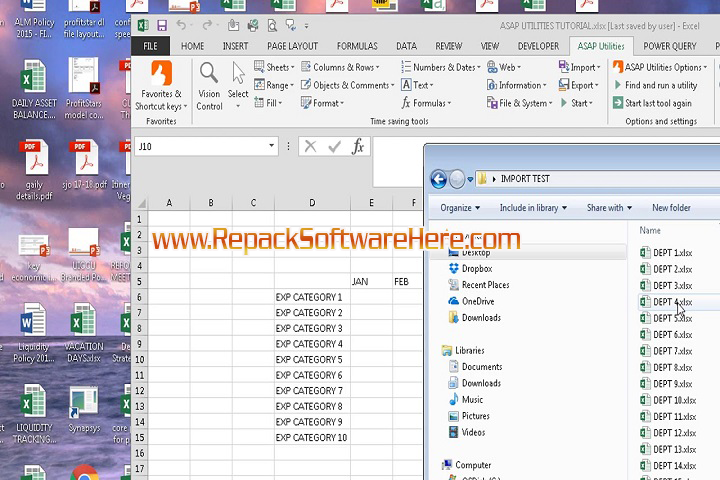
Task: Click Find and run a utility
Action: coord(655,85)
